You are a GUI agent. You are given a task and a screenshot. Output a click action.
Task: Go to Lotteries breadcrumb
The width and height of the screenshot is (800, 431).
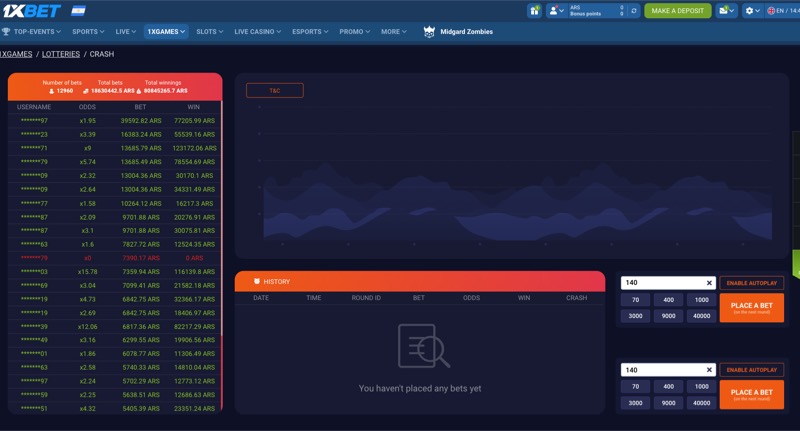[x=61, y=54]
